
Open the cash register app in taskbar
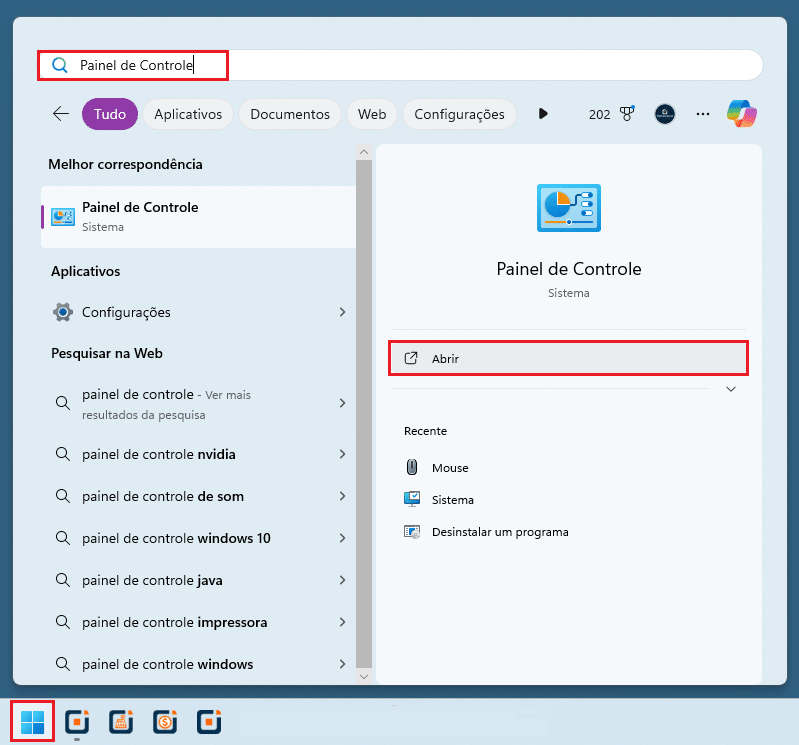(x=121, y=721)
